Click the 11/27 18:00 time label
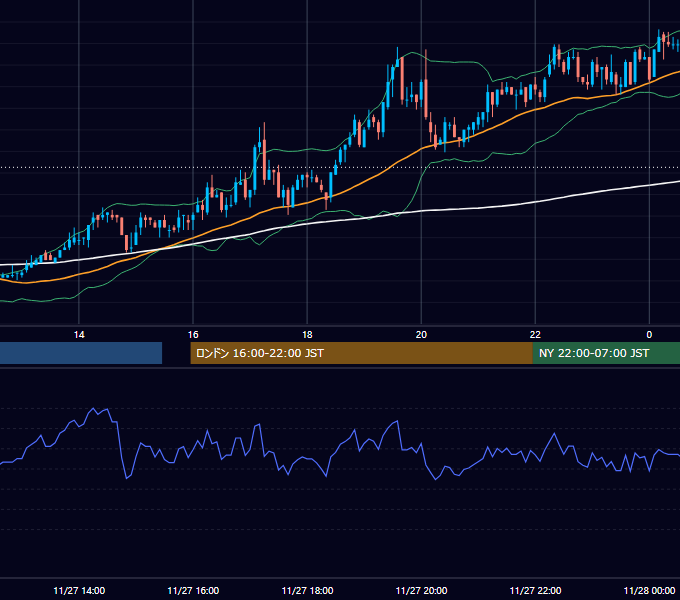Image resolution: width=680 pixels, height=600 pixels. pyautogui.click(x=307, y=590)
